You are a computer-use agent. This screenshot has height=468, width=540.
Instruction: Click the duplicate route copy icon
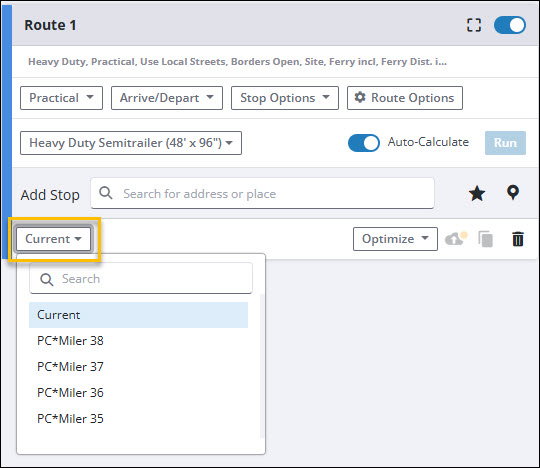point(486,239)
